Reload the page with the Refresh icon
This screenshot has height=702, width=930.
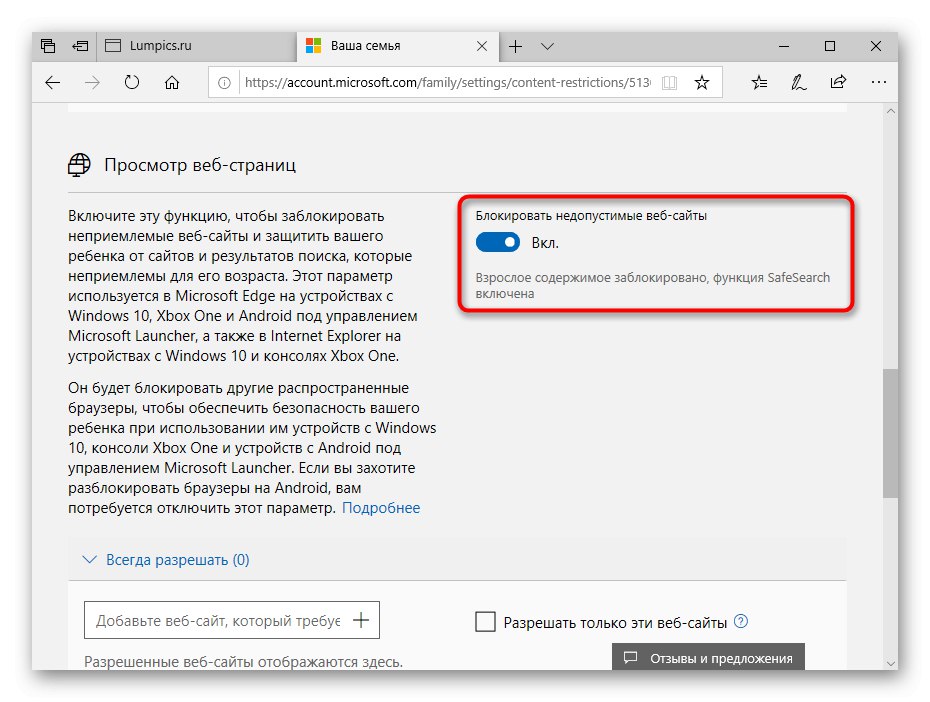click(132, 83)
